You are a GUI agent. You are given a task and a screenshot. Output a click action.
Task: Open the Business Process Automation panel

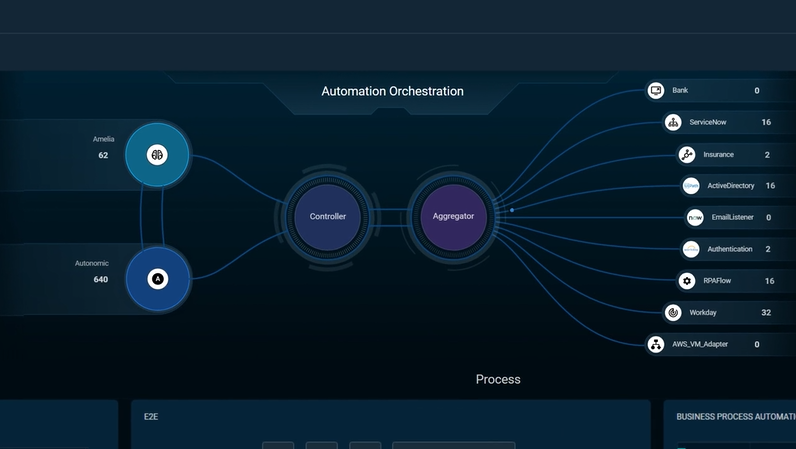pos(735,416)
